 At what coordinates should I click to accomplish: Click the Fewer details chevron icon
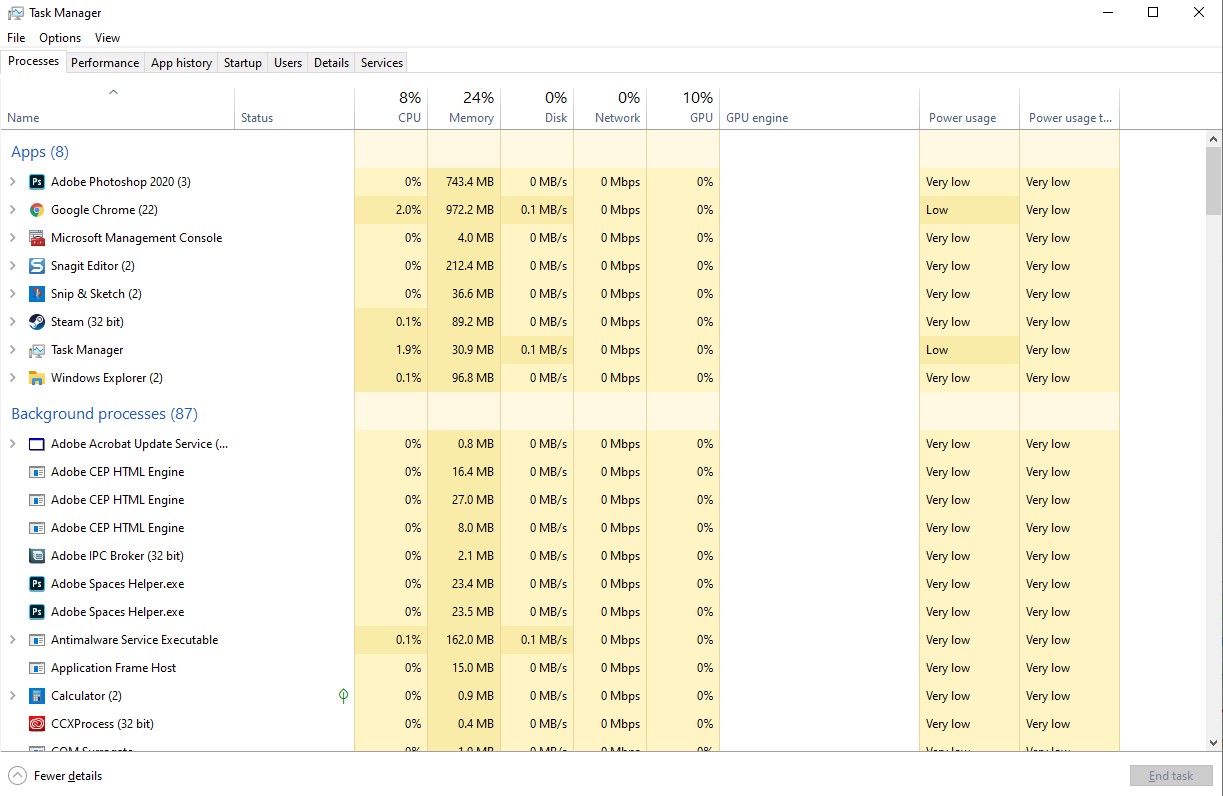[x=17, y=775]
